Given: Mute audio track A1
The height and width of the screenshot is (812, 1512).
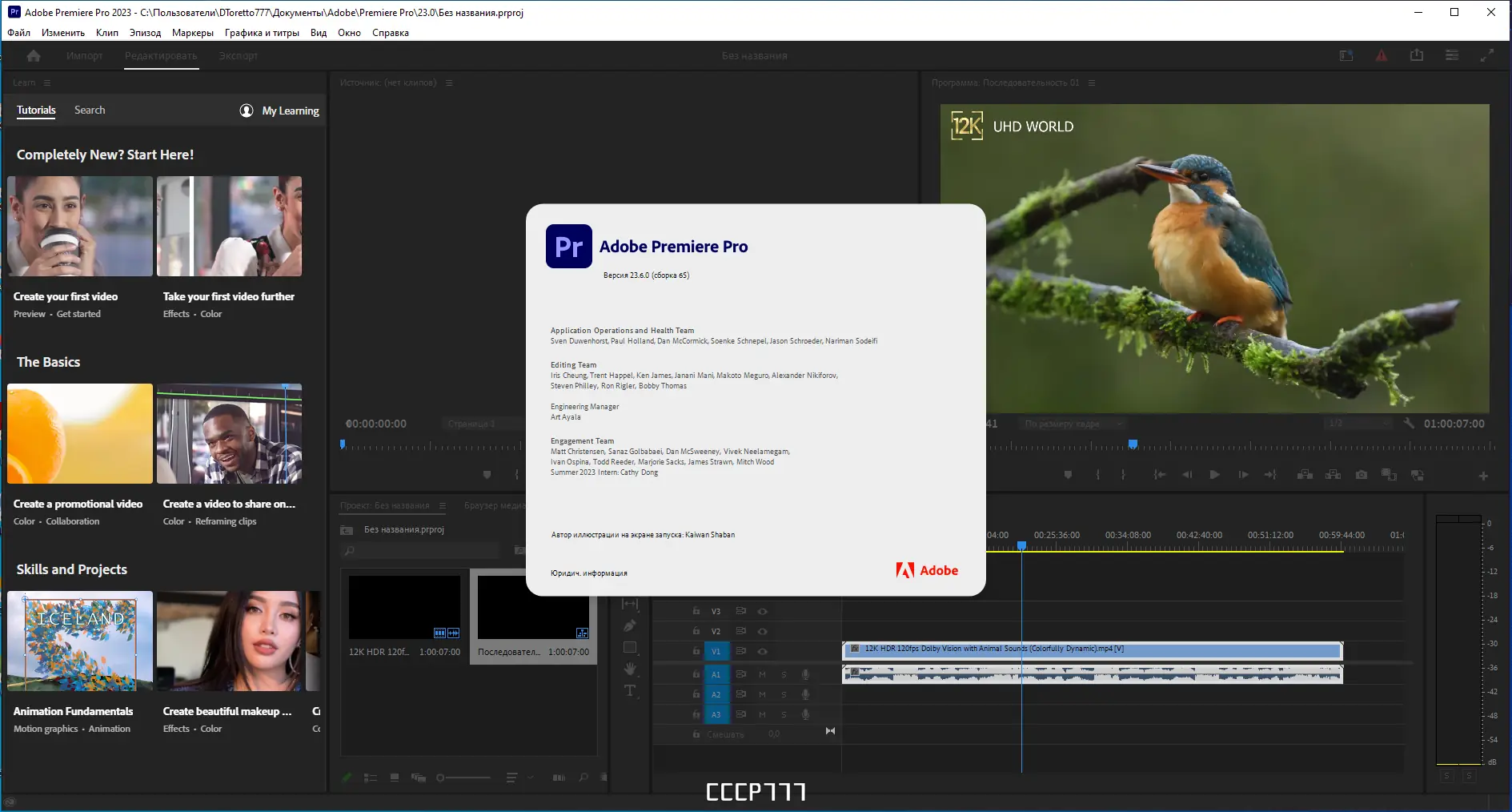Looking at the screenshot, I should [x=762, y=674].
